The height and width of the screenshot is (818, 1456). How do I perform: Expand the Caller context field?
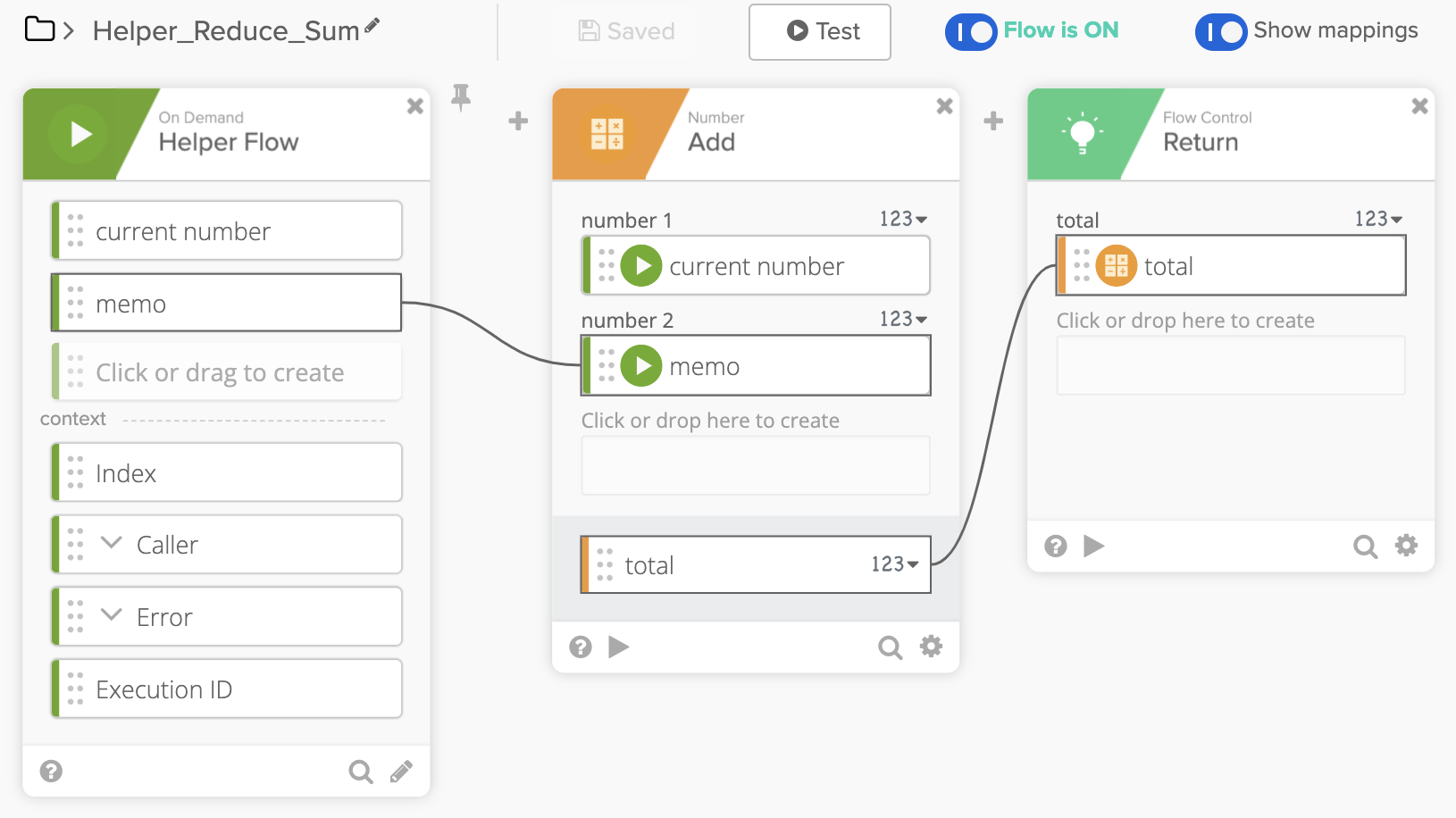pos(112,543)
